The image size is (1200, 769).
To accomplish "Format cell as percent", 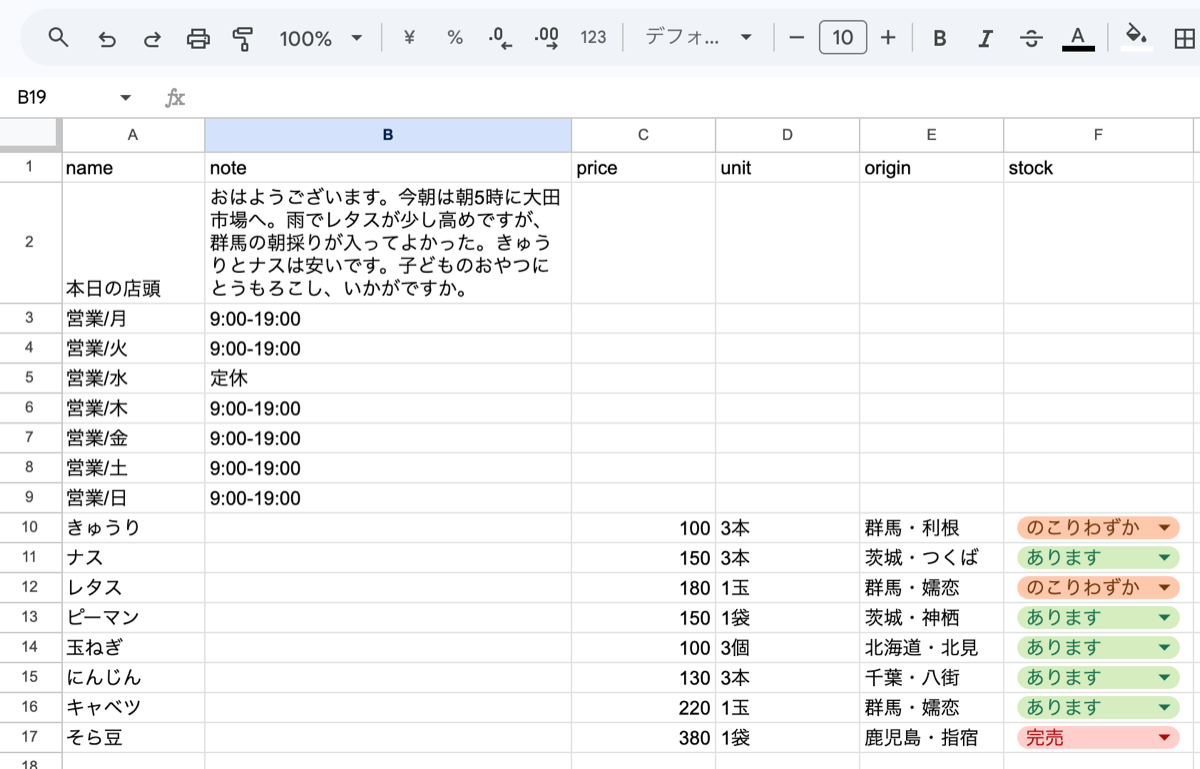I will click(x=455, y=38).
